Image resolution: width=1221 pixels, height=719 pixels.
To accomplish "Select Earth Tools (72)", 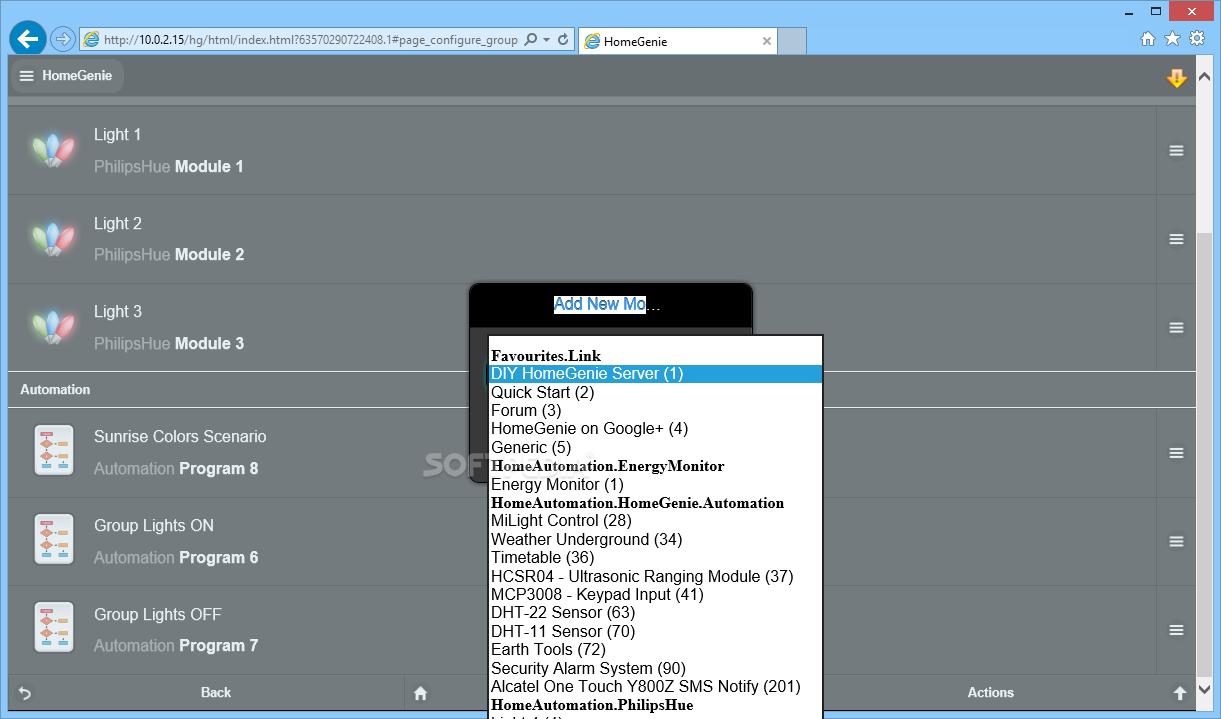I will pos(656,649).
